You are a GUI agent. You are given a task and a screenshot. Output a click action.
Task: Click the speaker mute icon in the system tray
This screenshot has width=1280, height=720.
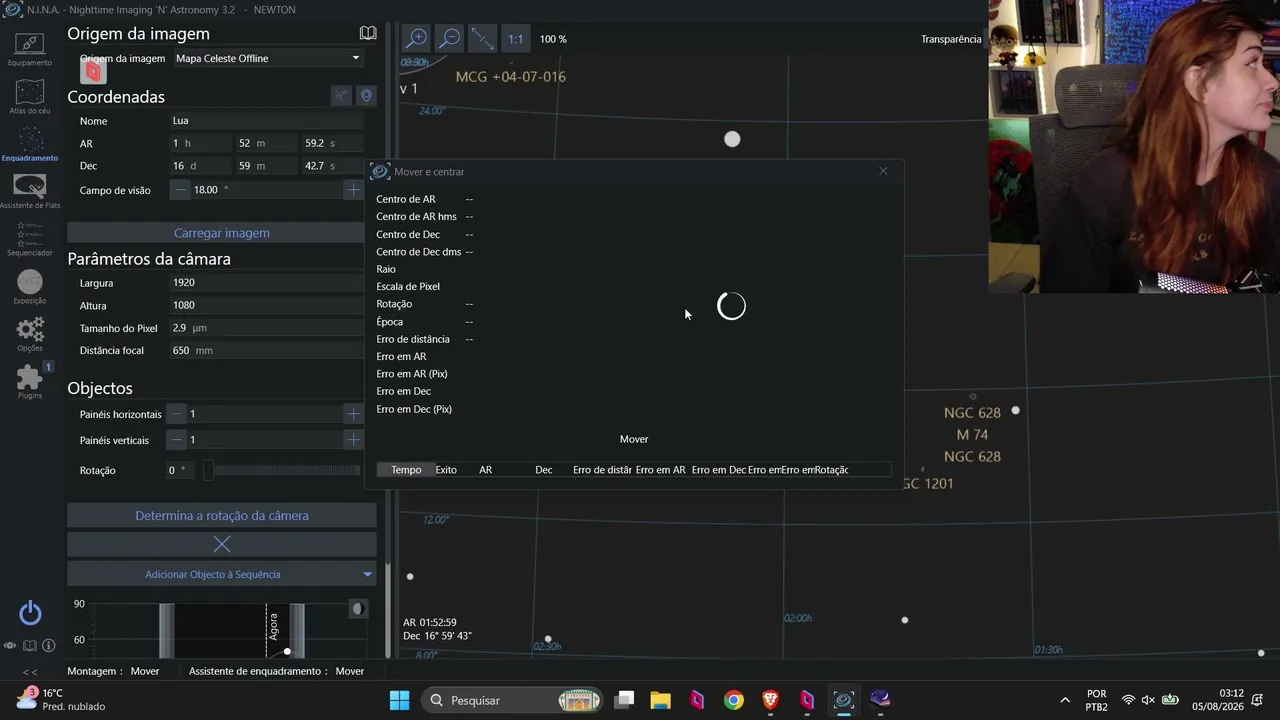pos(1148,700)
